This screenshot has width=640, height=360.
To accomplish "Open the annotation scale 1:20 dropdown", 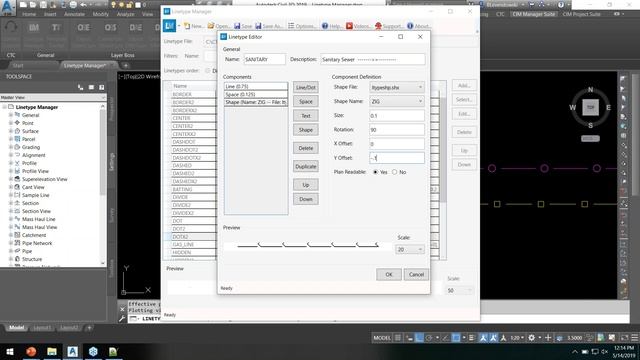I will 517,338.
